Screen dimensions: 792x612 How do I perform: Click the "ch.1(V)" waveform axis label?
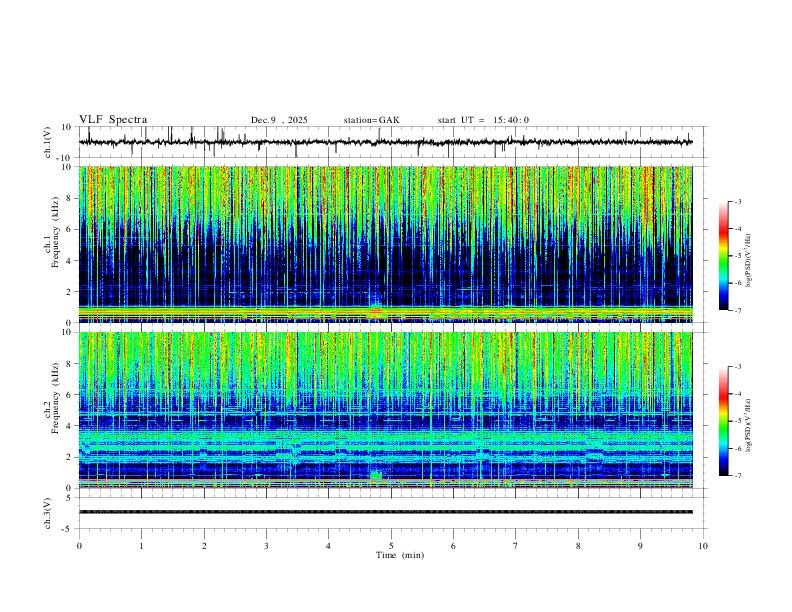[48, 142]
